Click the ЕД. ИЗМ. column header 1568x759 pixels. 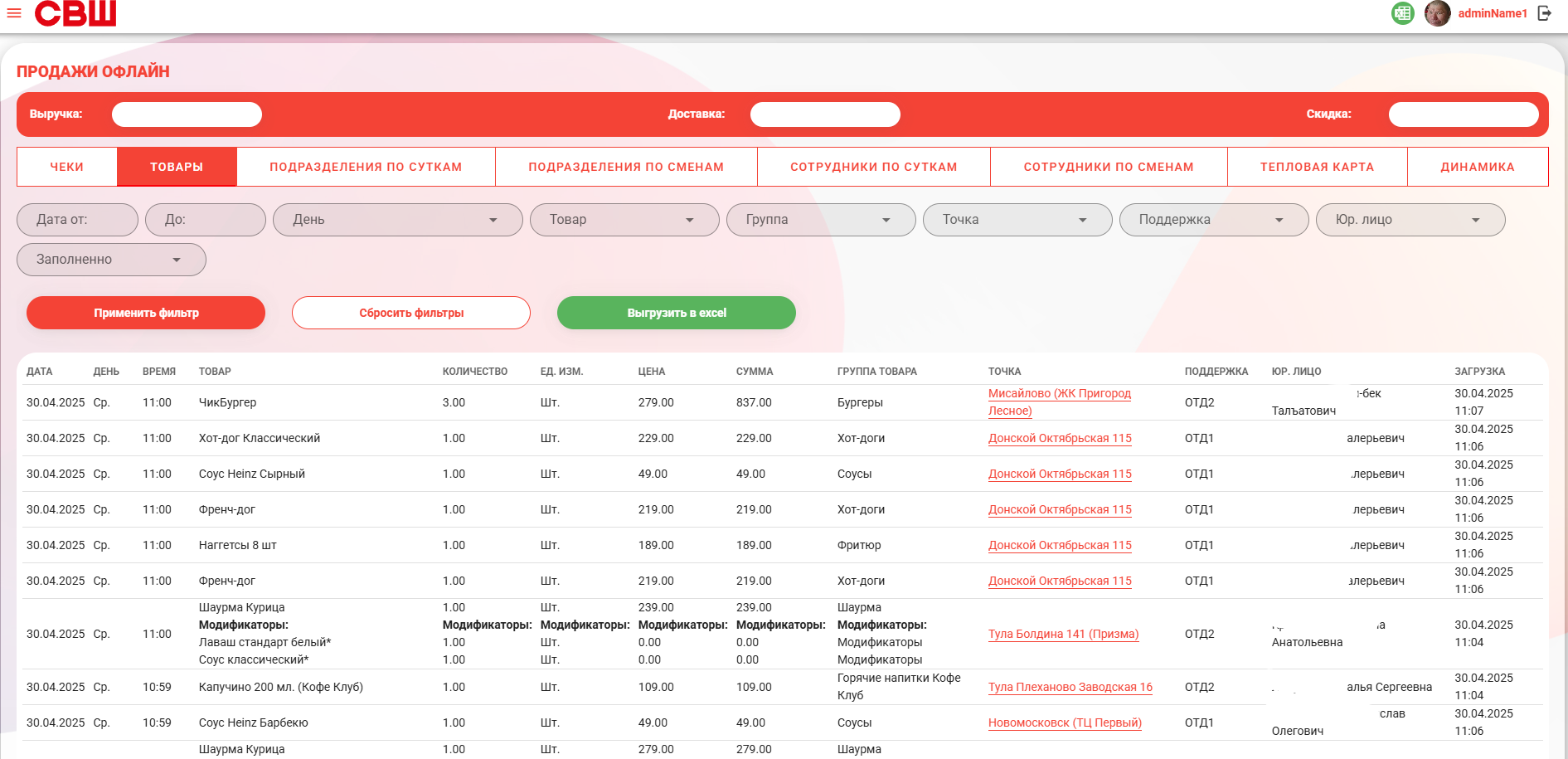[562, 372]
